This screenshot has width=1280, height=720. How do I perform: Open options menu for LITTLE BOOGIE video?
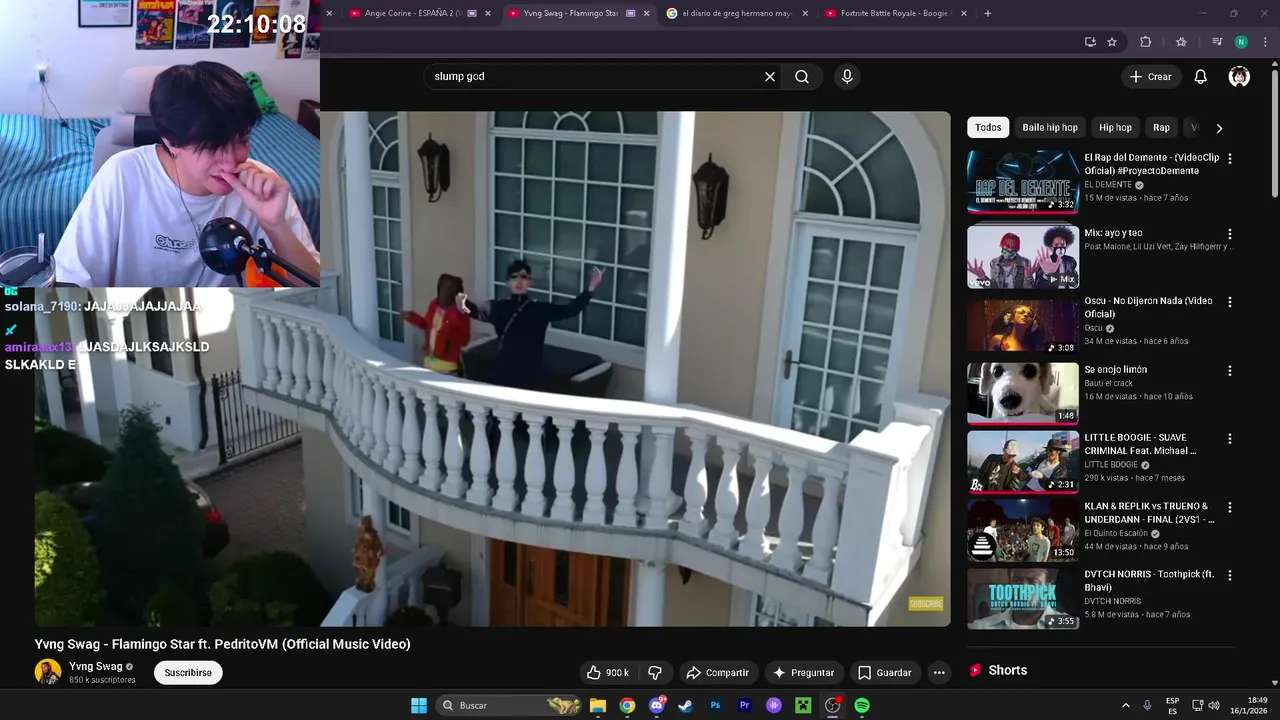[1230, 439]
